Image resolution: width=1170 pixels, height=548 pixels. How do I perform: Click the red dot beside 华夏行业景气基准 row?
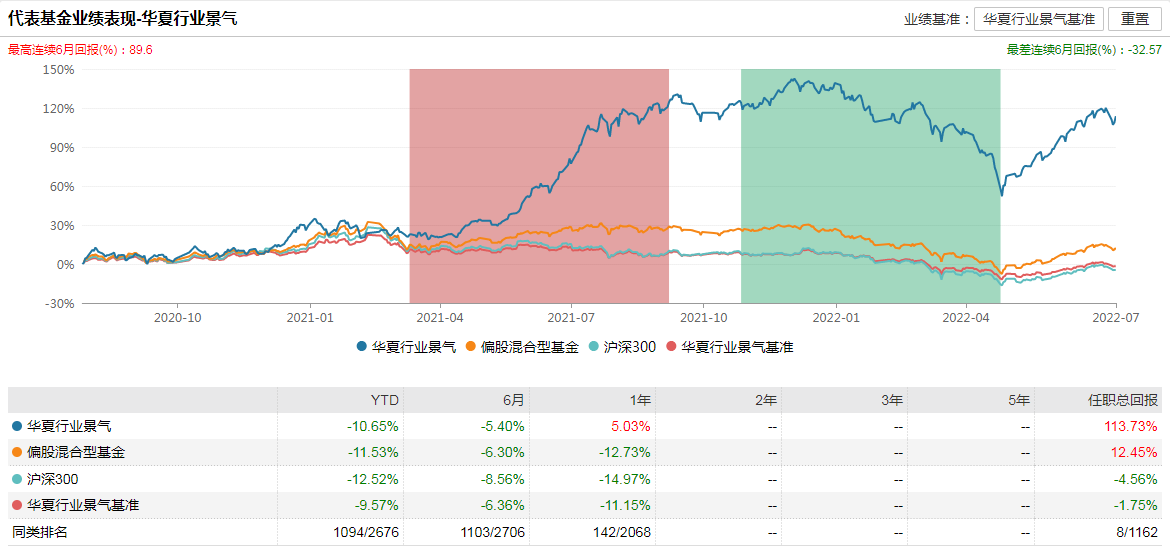coord(18,505)
